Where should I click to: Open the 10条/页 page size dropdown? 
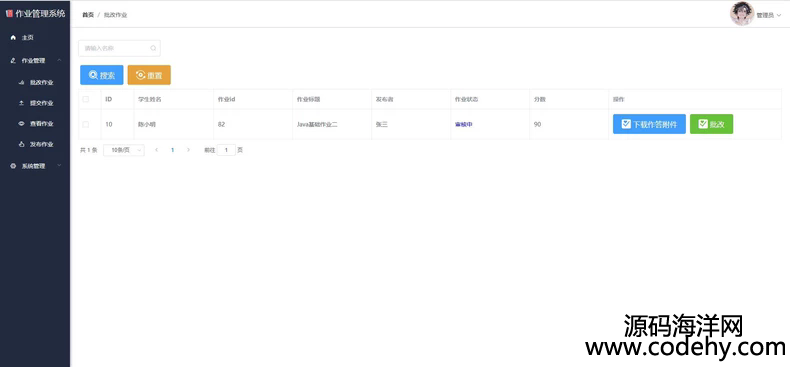124,150
